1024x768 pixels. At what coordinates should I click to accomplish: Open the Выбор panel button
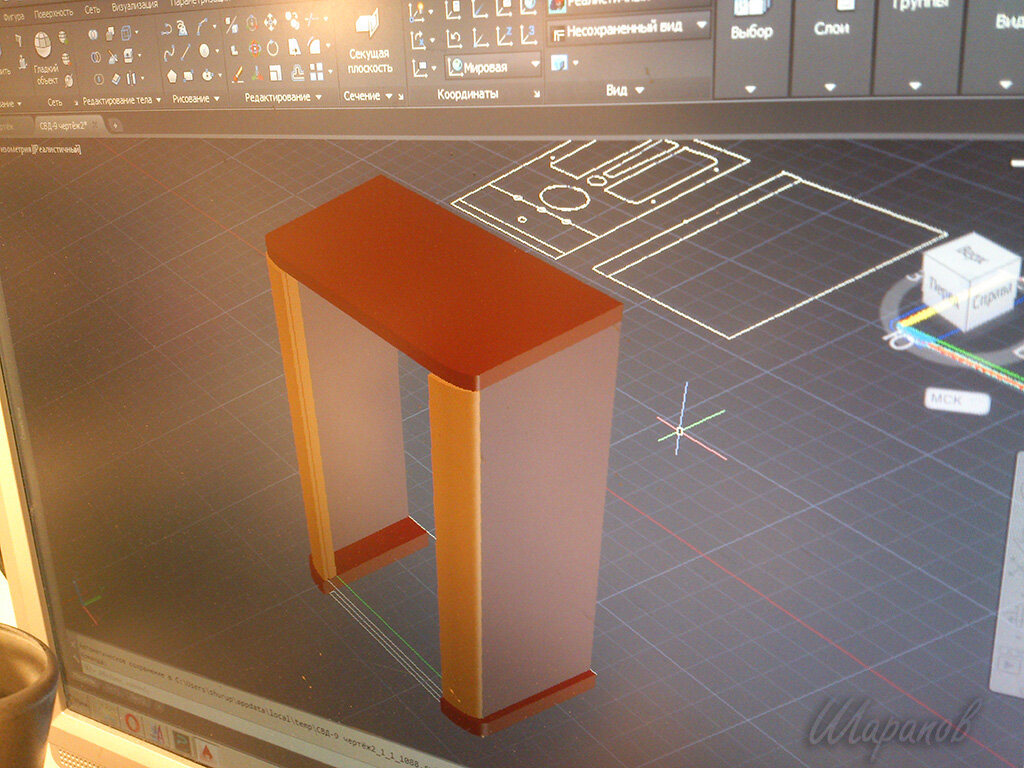(751, 22)
